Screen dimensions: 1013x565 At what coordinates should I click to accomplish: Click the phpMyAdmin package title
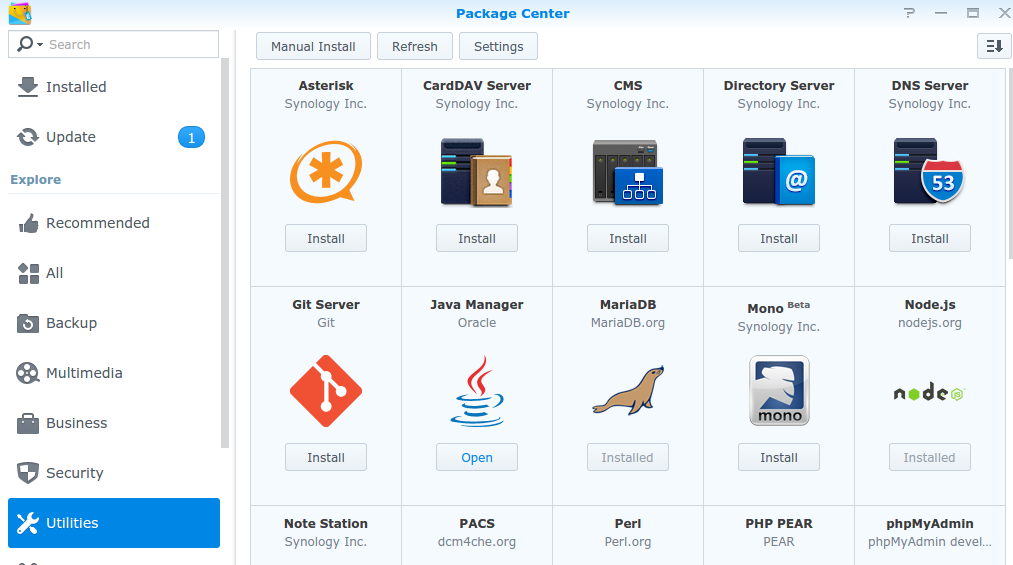point(930,524)
